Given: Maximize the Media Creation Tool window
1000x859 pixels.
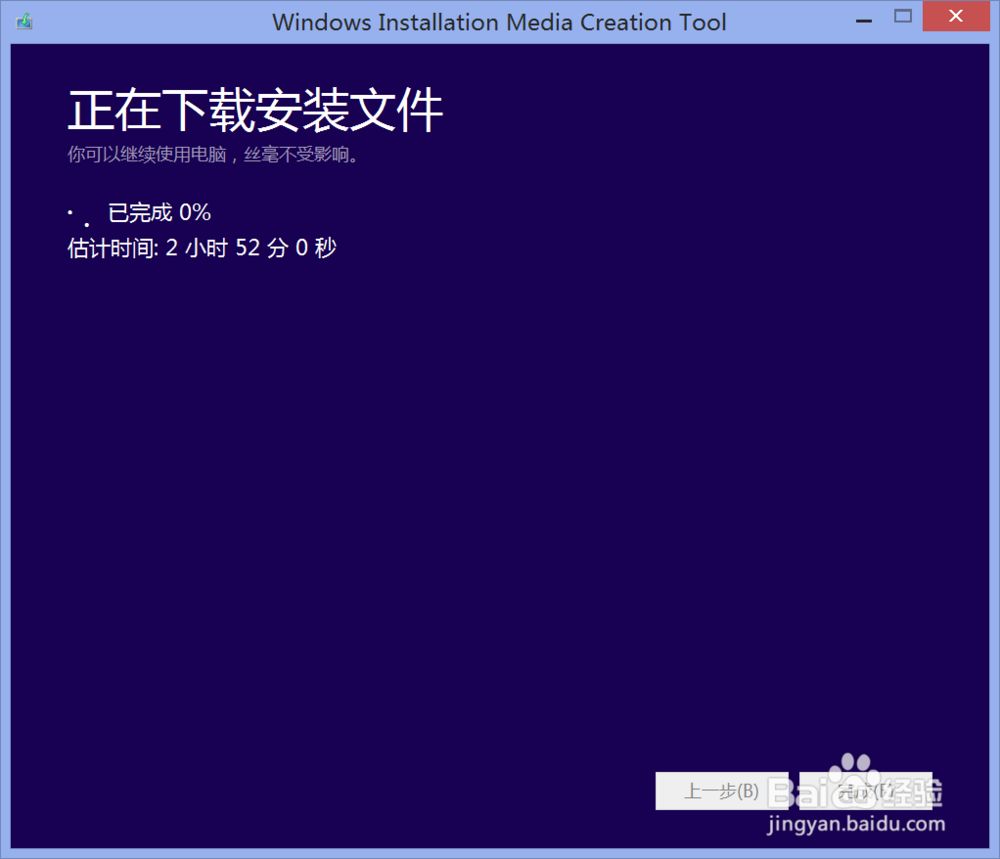Looking at the screenshot, I should [903, 17].
